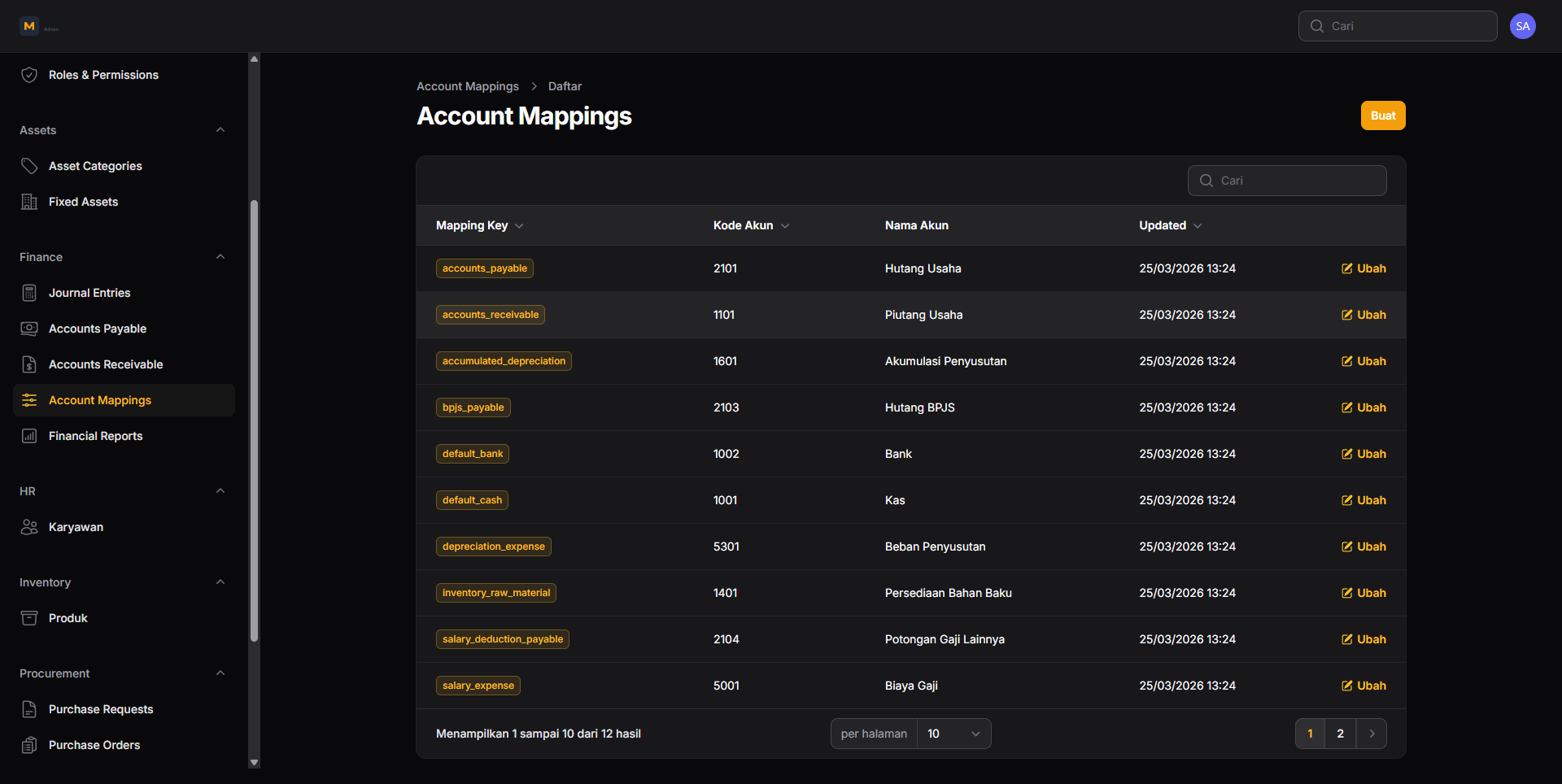The height and width of the screenshot is (784, 1562).
Task: Open Financial Reports menu item
Action: (124, 436)
